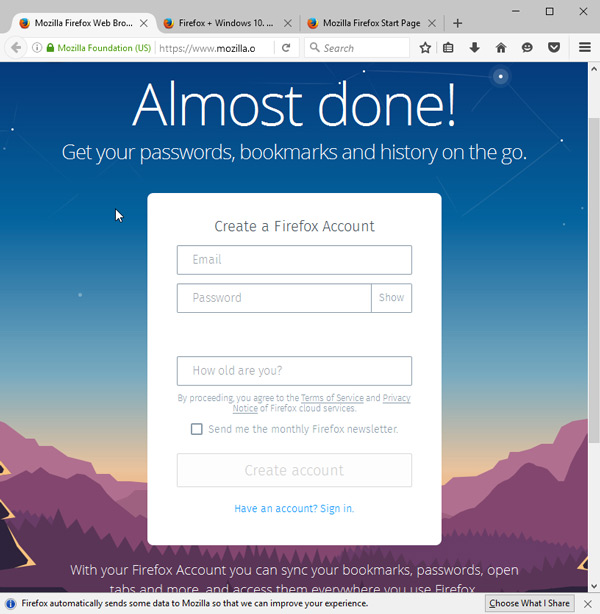This screenshot has width=600, height=614.
Task: Enable the monthly Firefox newsletter checkbox
Action: 197,429
